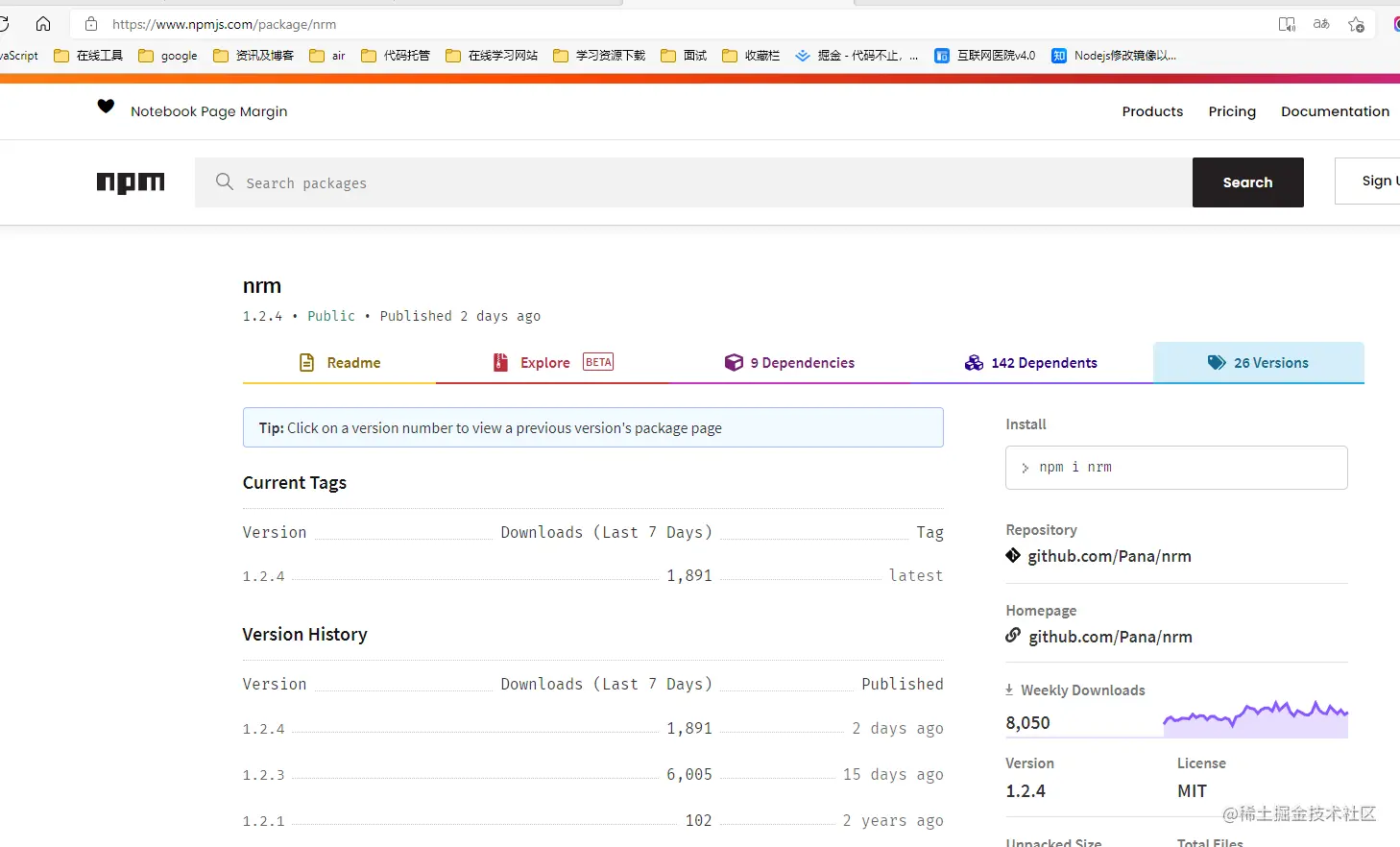
Task: Copy the npm i nrm install command
Action: [x=1176, y=468]
